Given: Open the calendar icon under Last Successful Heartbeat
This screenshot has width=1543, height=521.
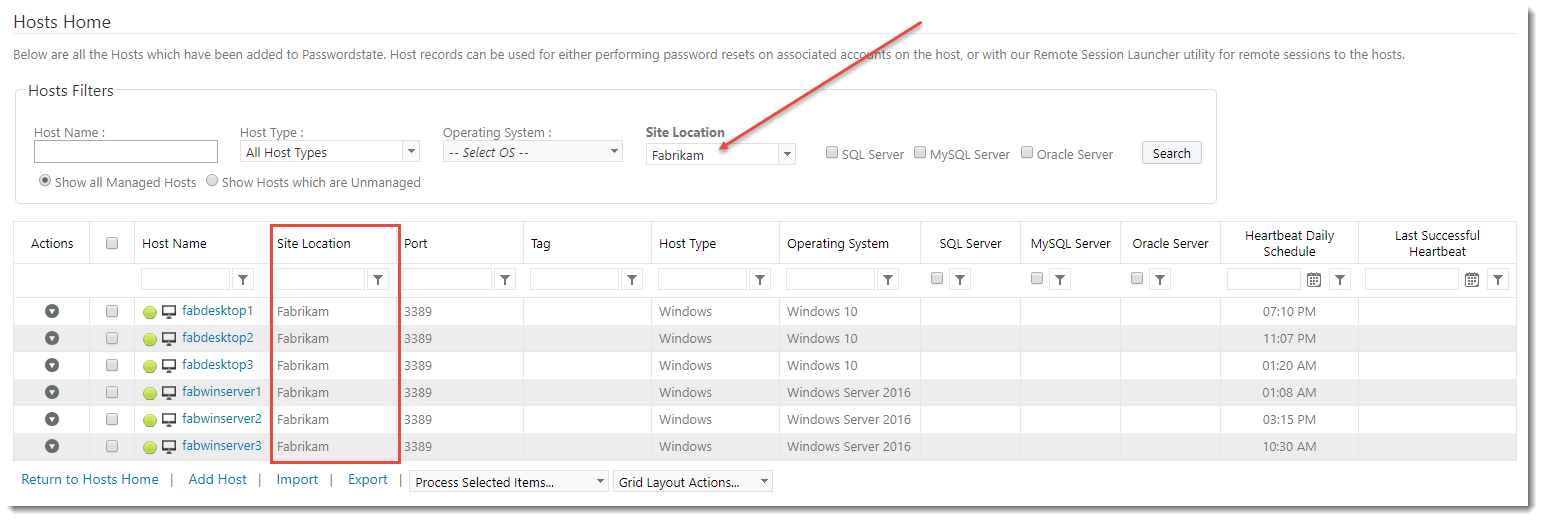Looking at the screenshot, I should (x=1471, y=280).
